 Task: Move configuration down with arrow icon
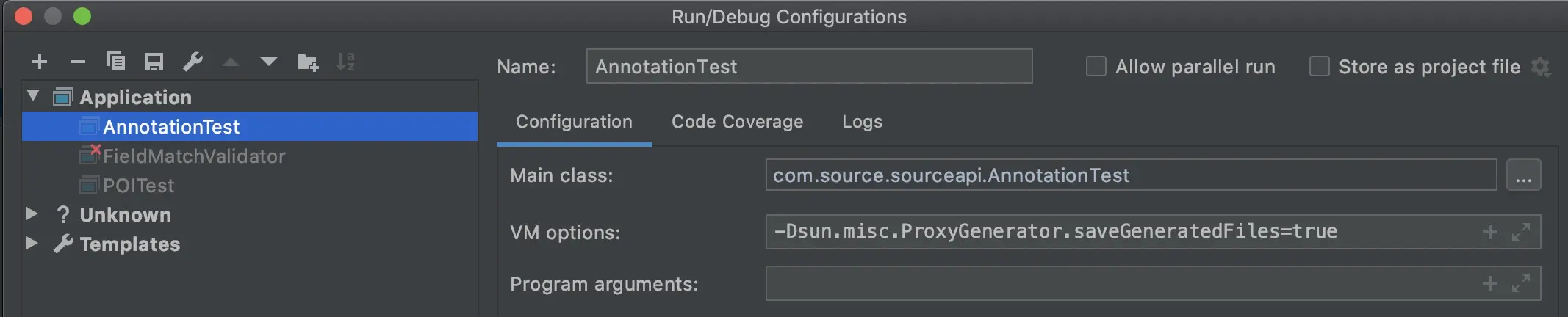tap(269, 62)
